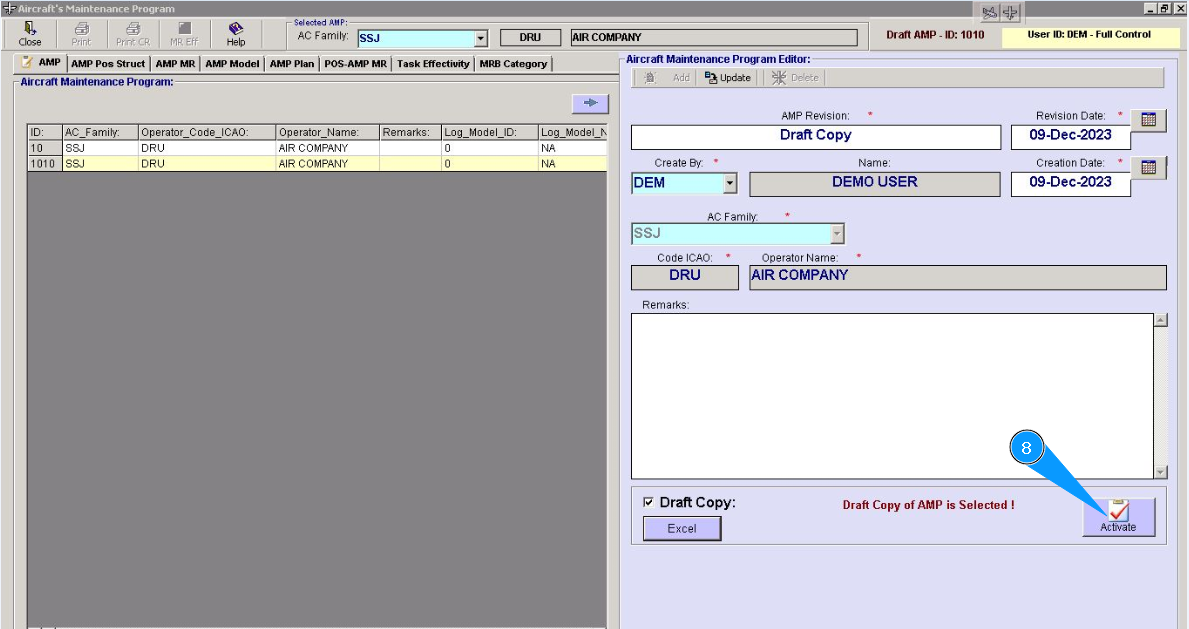Open Help from the toolbar
Screen dimensions: 1189x629
click(x=236, y=34)
